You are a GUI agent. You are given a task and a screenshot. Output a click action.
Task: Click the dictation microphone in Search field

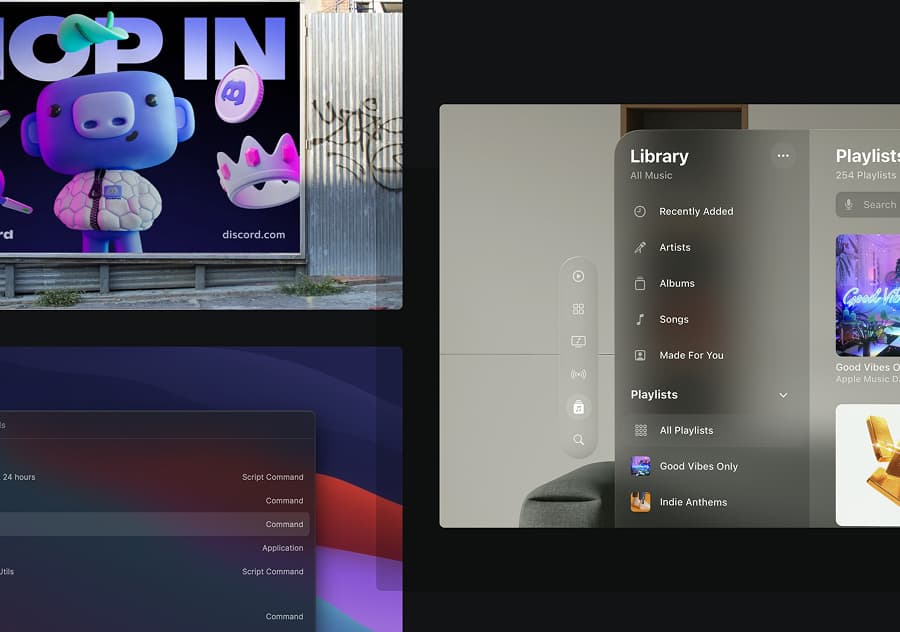849,204
